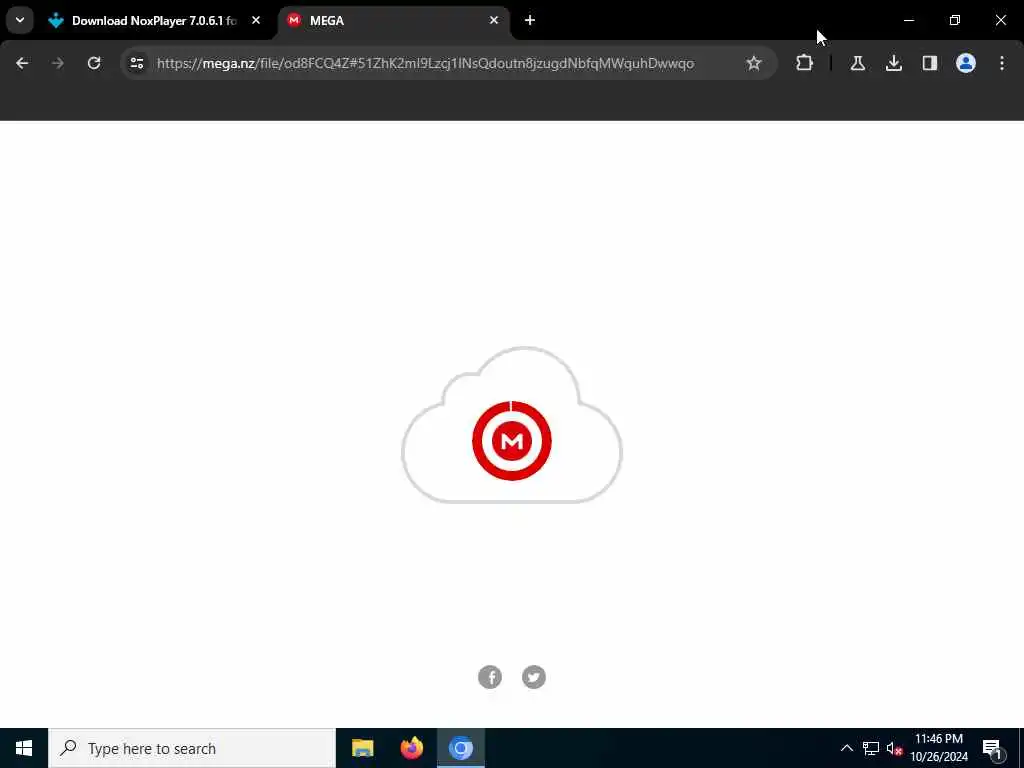Open MEGA's Facebook page icon

tap(490, 677)
